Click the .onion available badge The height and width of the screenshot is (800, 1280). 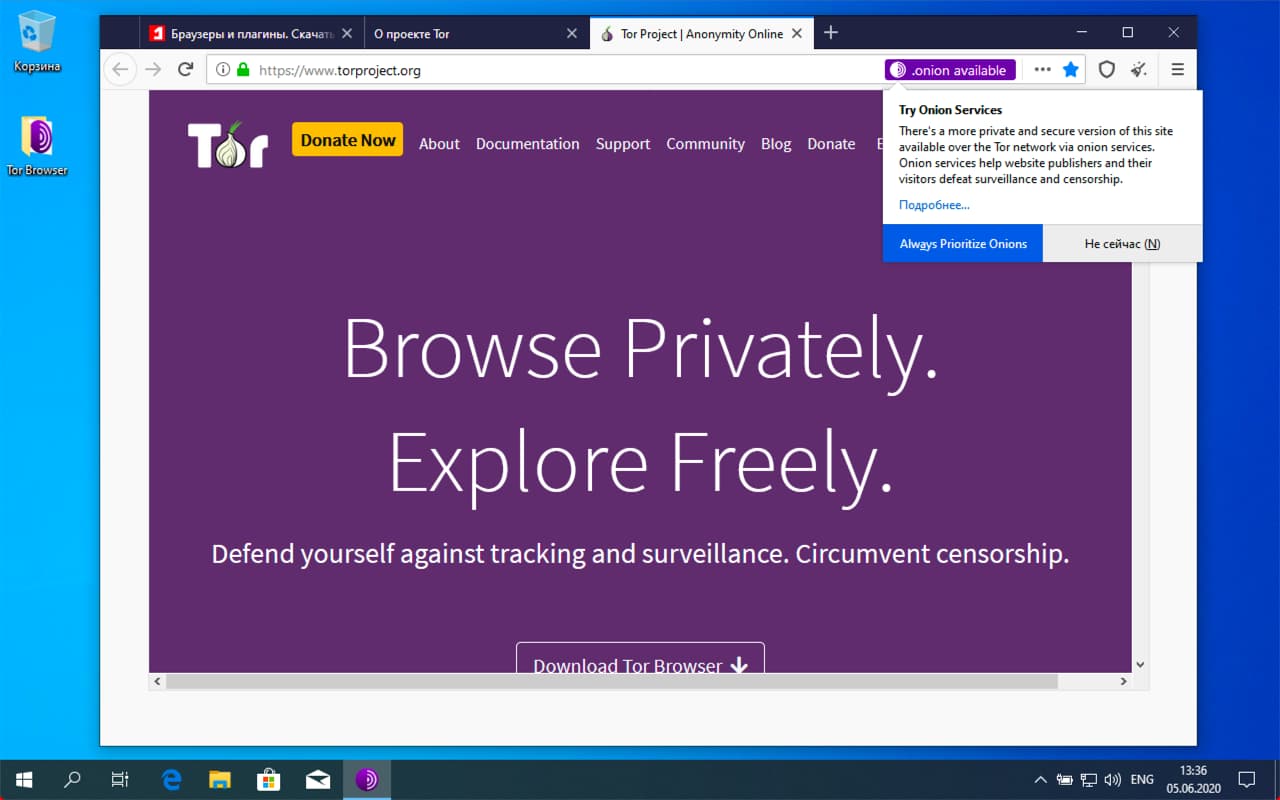[x=950, y=70]
